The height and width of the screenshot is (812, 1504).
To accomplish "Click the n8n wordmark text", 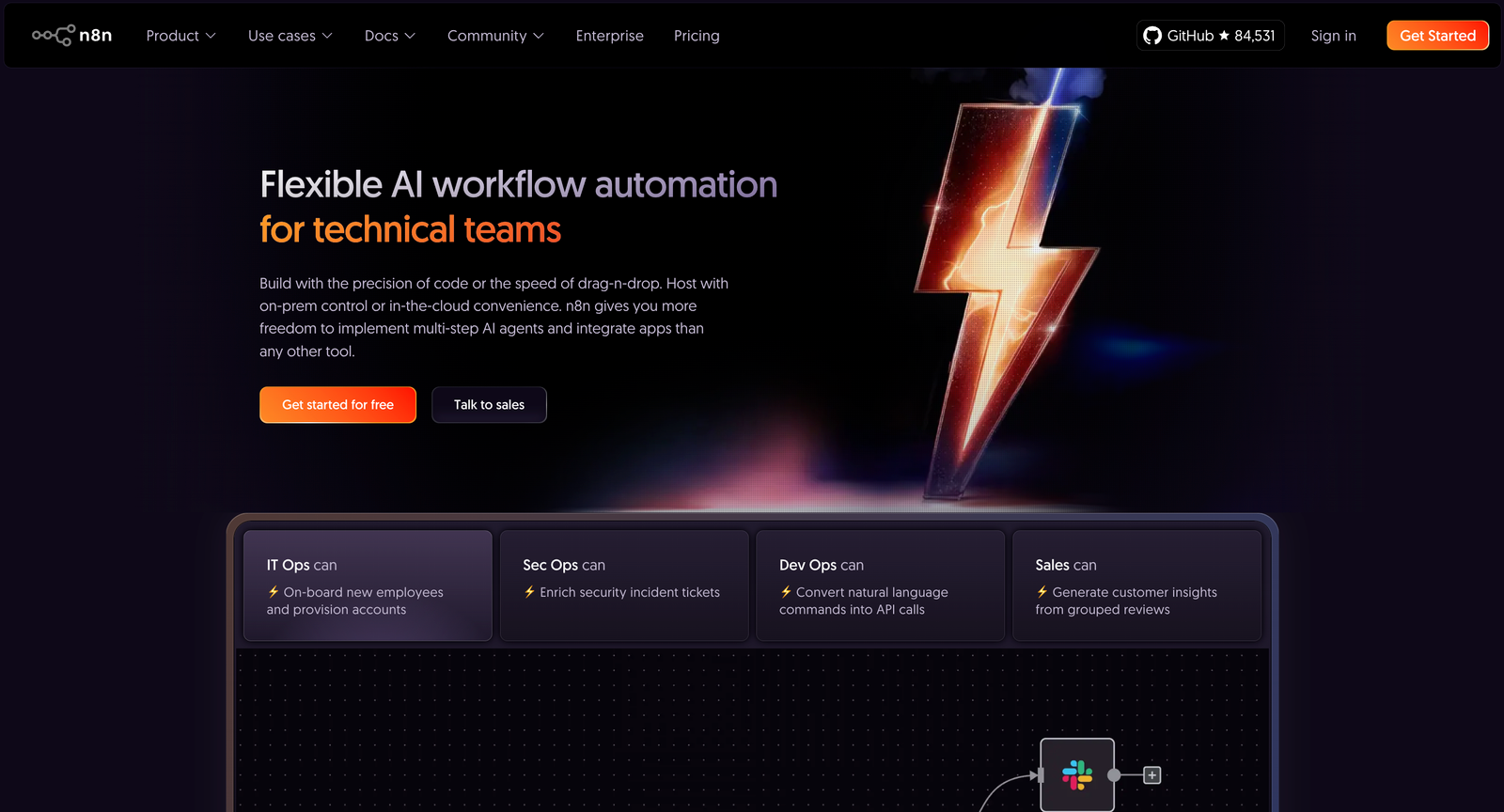I will pyautogui.click(x=96, y=36).
